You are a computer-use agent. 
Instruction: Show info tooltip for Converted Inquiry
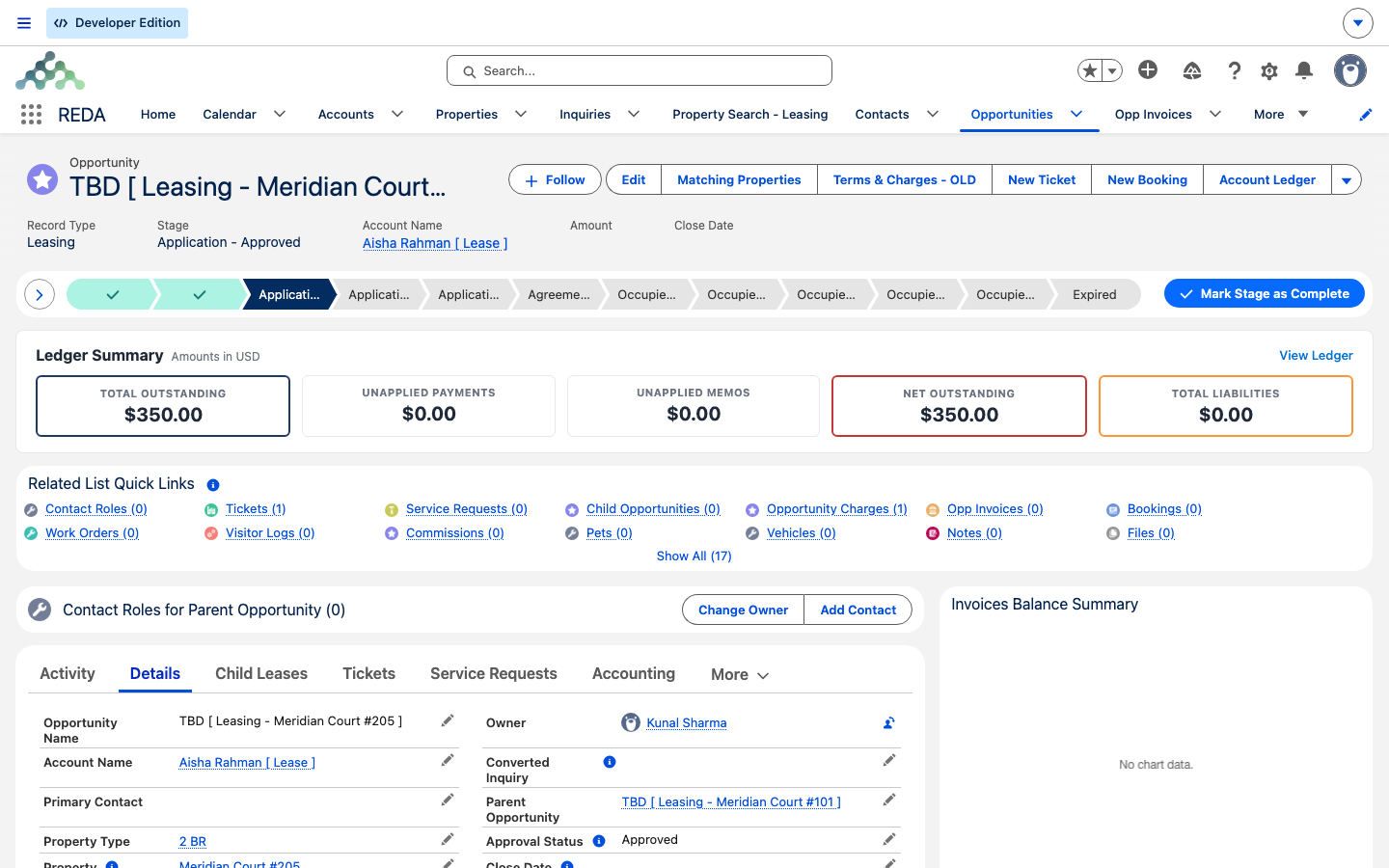(x=610, y=762)
